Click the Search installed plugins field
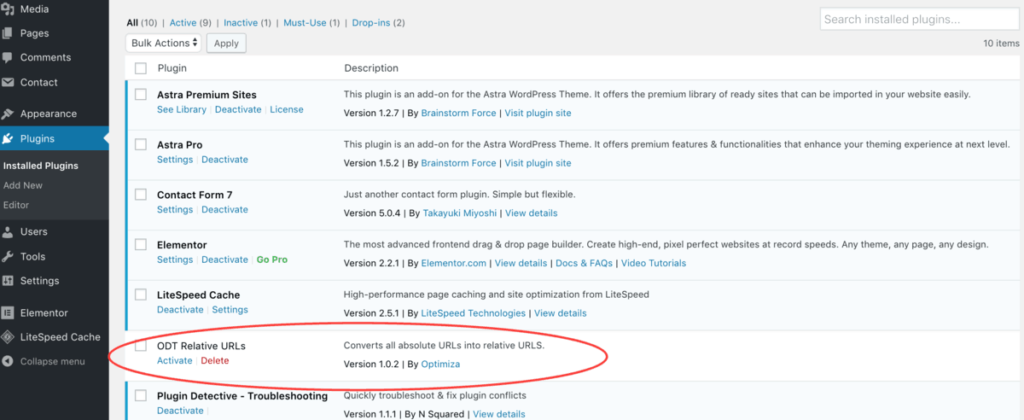Screen dimensions: 1024x420 [920, 20]
